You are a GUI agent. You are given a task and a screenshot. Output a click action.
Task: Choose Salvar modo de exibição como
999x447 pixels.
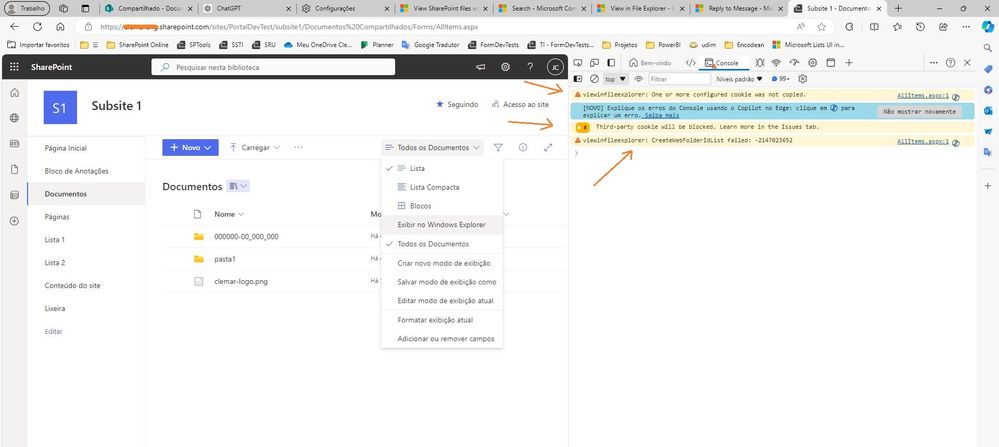(442, 281)
